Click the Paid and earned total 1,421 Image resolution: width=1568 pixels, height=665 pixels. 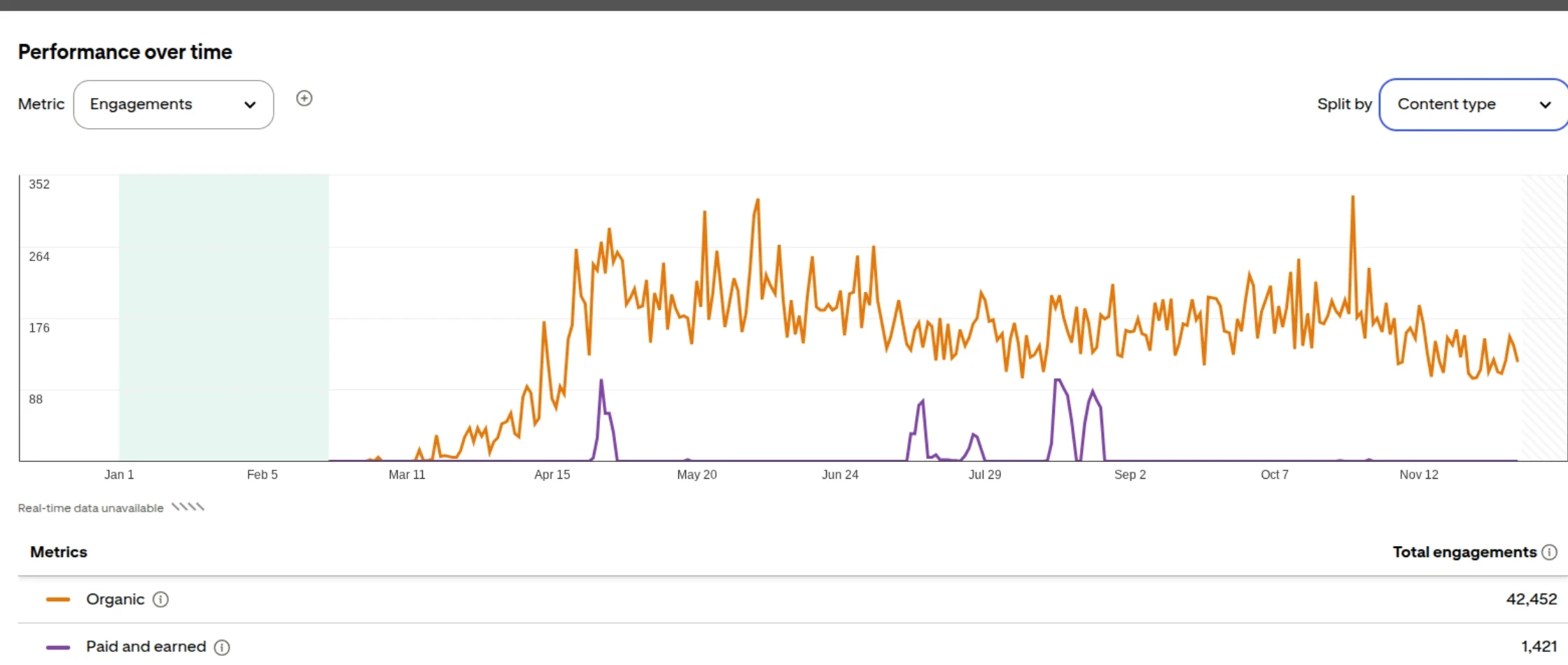pos(1539,647)
